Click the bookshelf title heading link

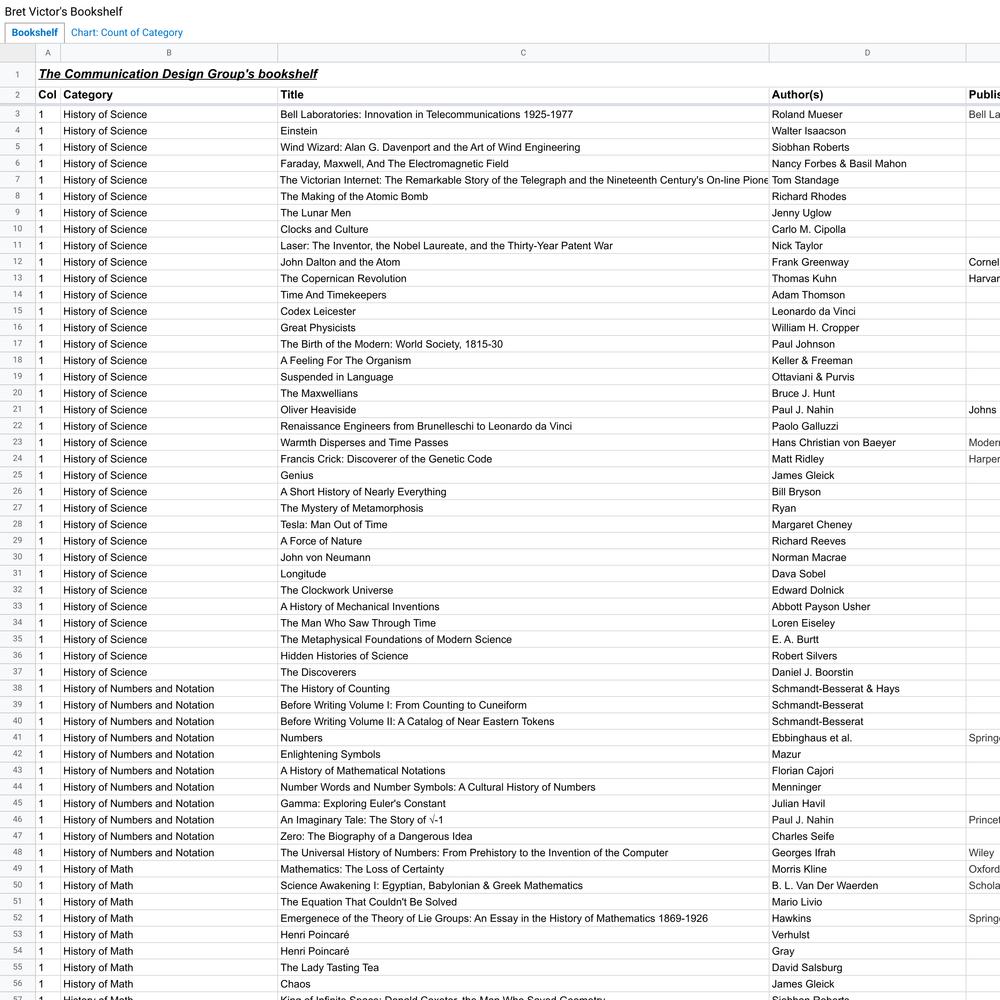click(x=178, y=74)
